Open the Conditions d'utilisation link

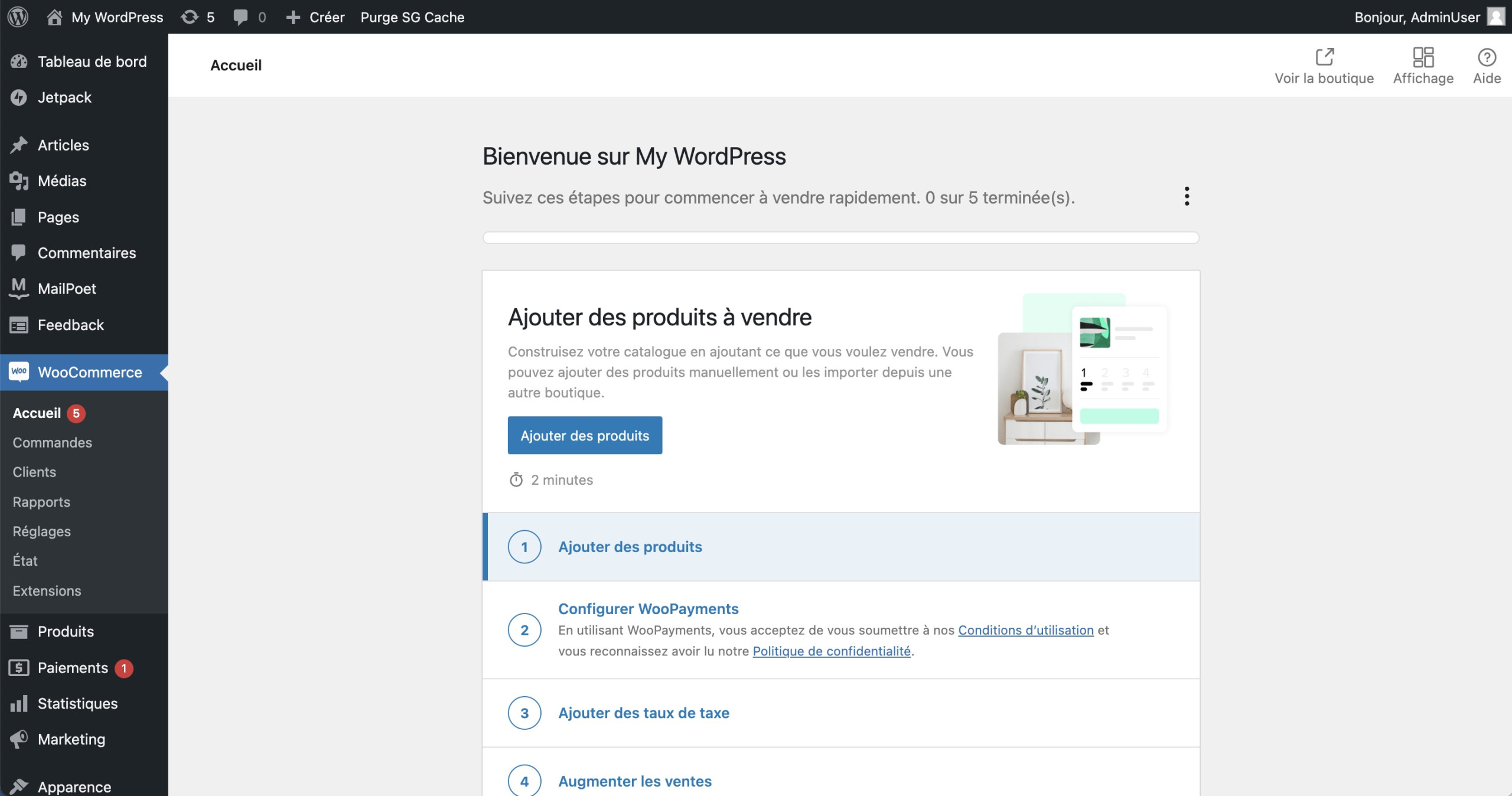pos(1025,629)
